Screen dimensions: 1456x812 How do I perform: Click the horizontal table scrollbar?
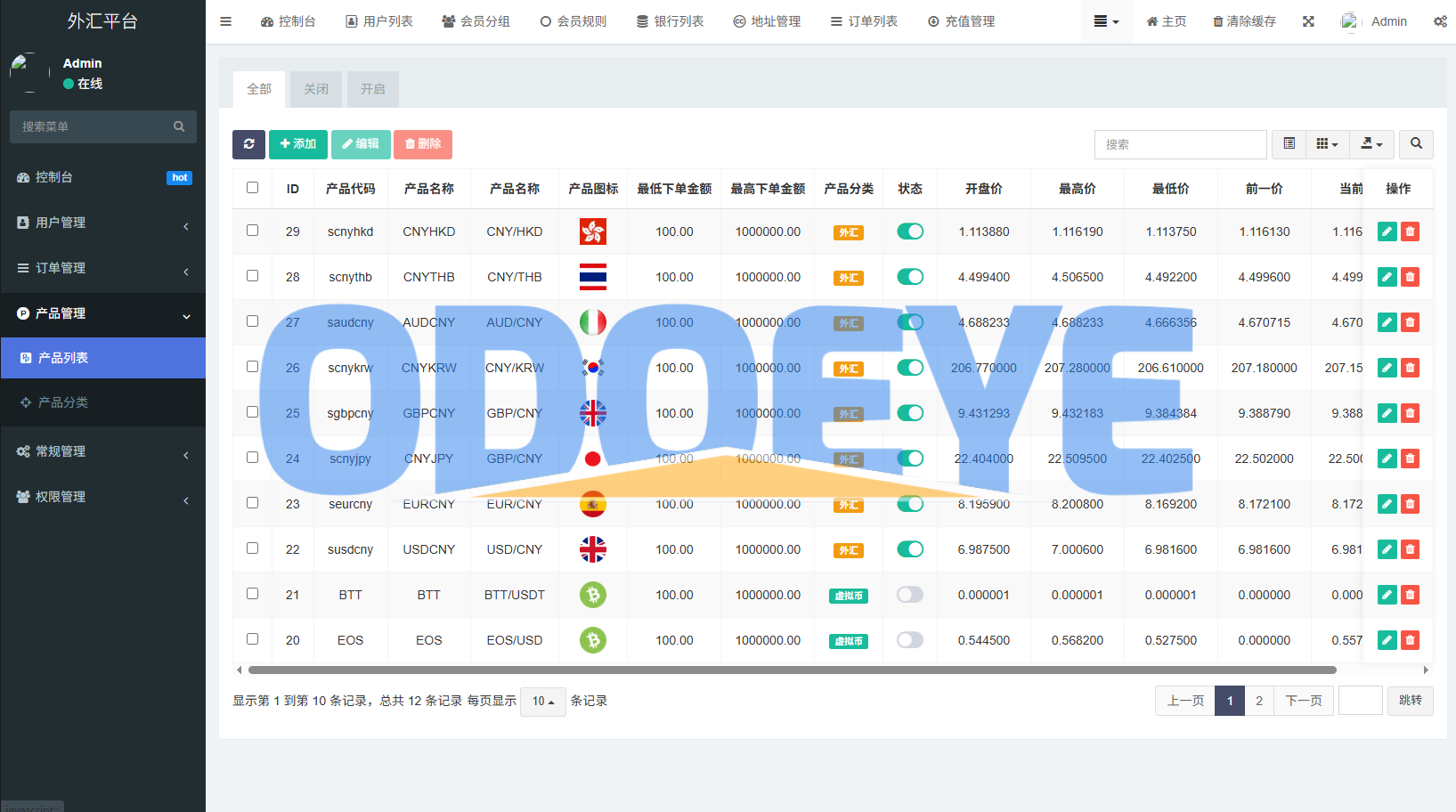pyautogui.click(x=792, y=670)
